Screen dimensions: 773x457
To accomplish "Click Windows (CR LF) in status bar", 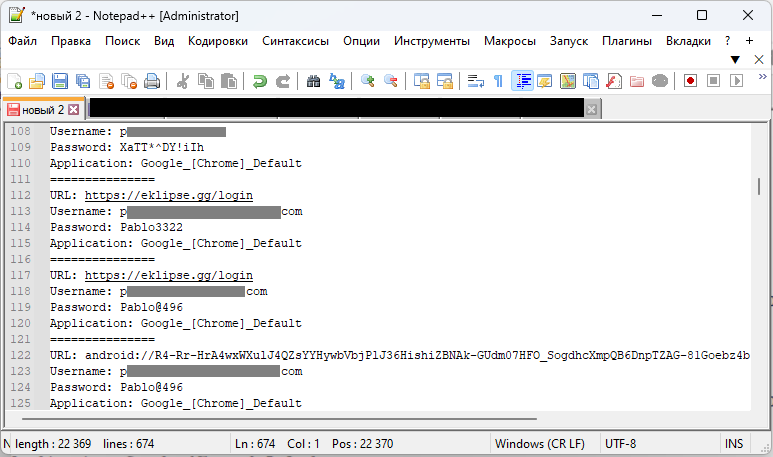I will pyautogui.click(x=540, y=444).
